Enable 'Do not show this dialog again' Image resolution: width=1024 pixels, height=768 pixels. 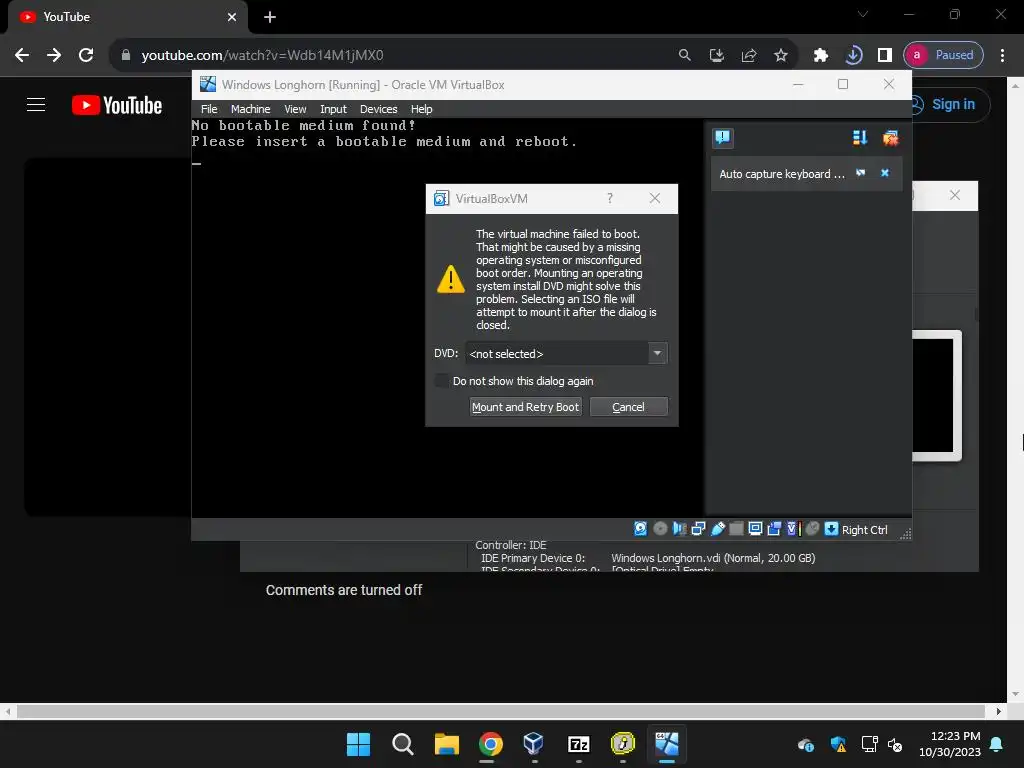442,381
